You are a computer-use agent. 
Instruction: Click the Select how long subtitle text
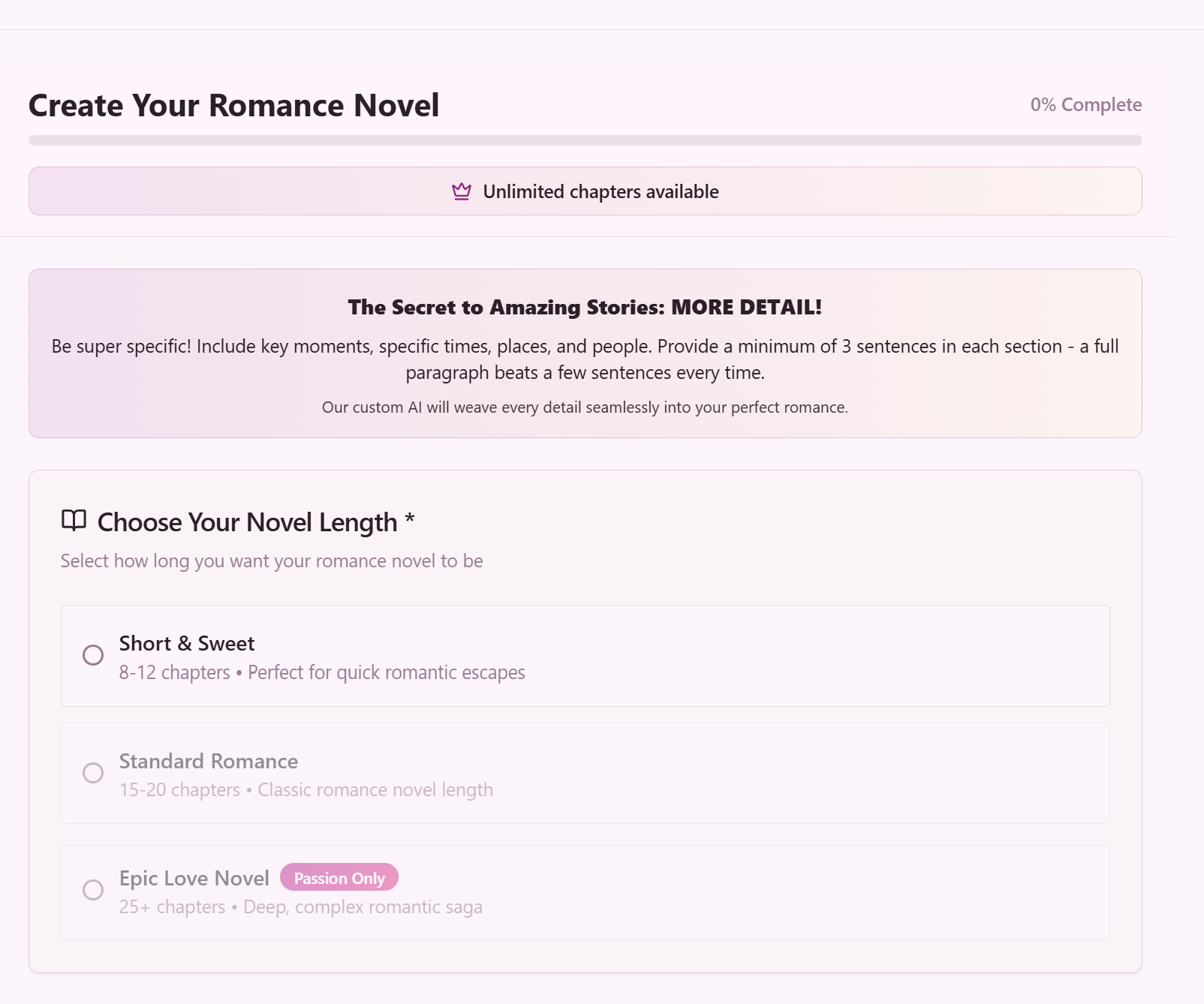pos(271,561)
